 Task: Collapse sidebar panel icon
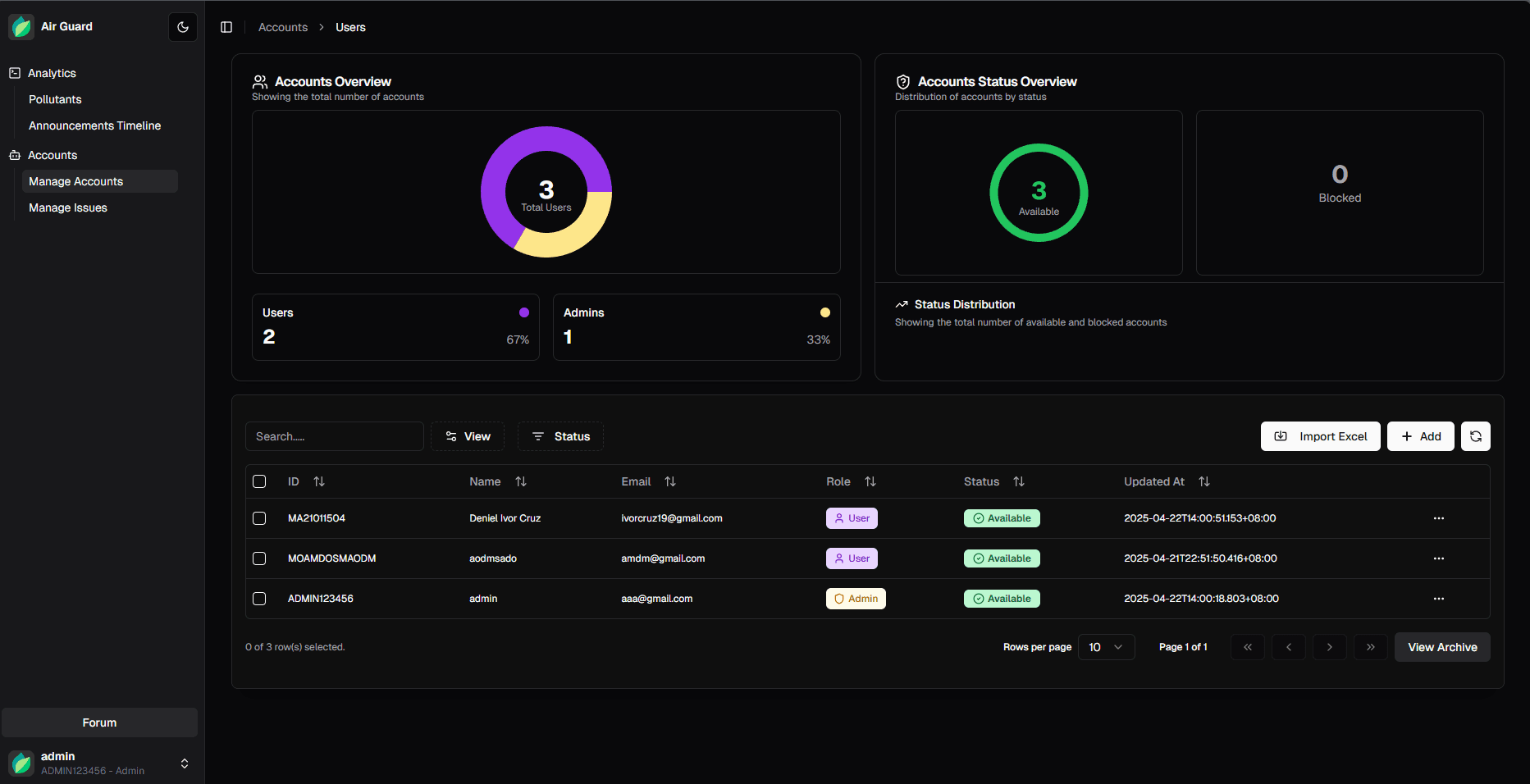(x=226, y=27)
